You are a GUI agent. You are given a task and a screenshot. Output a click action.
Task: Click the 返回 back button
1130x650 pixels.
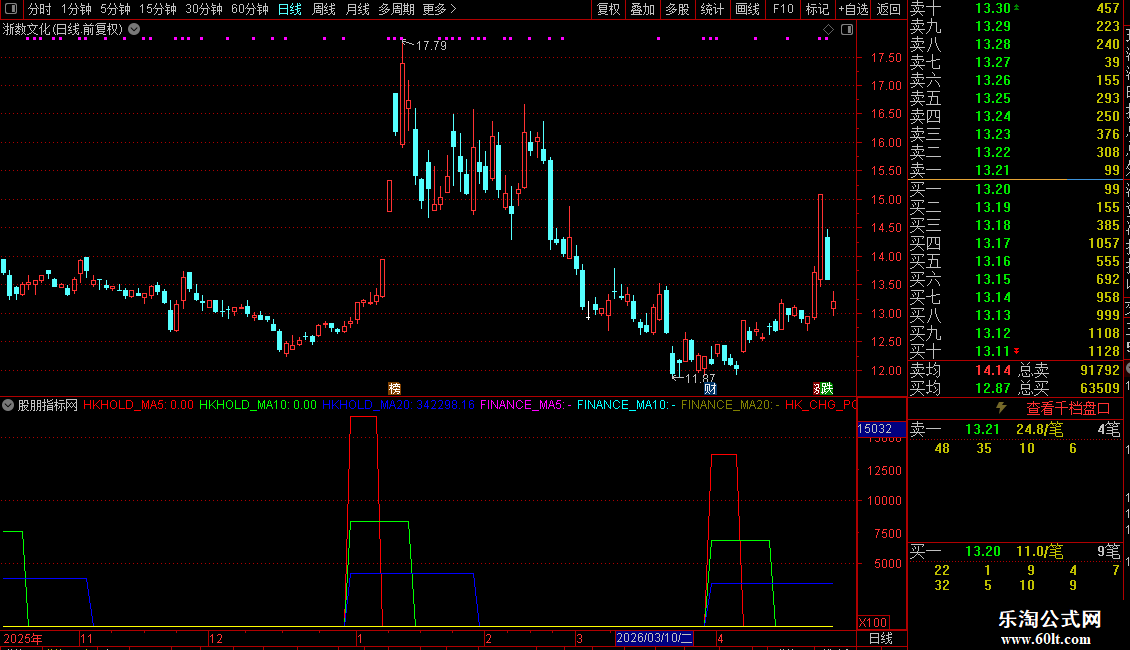click(889, 9)
